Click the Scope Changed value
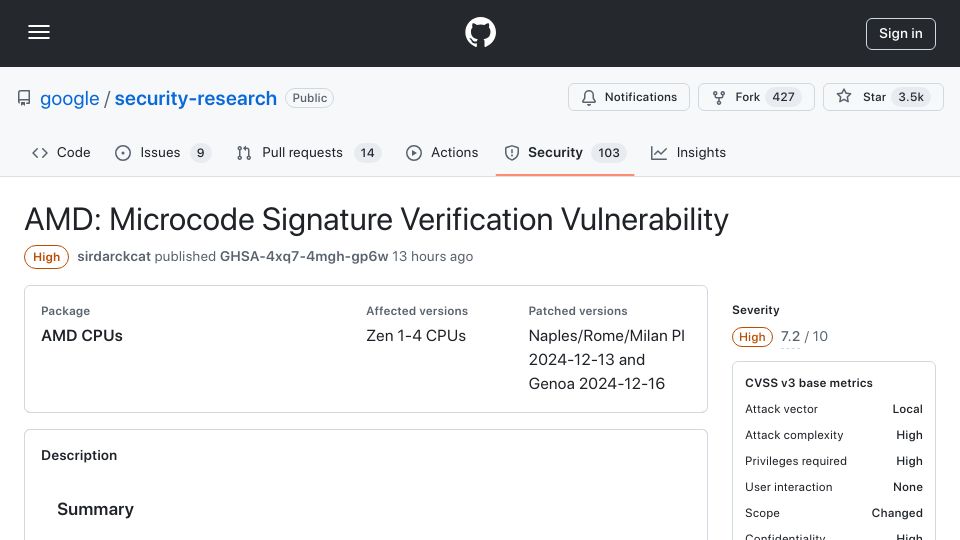960x540 pixels. coord(897,513)
